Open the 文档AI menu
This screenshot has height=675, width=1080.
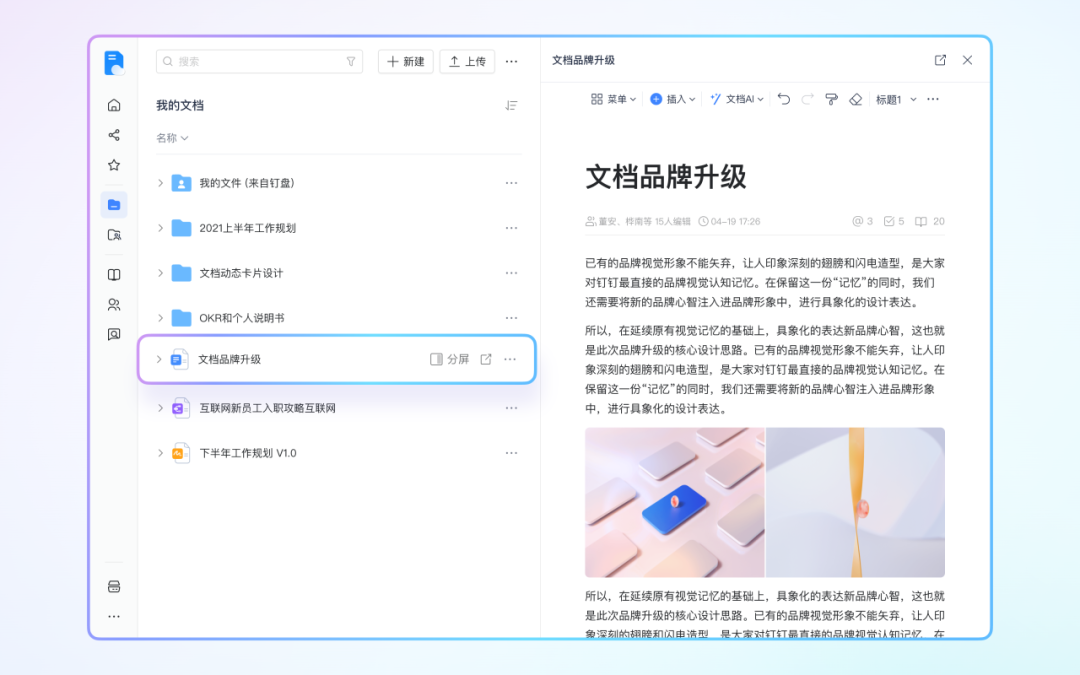pyautogui.click(x=736, y=99)
